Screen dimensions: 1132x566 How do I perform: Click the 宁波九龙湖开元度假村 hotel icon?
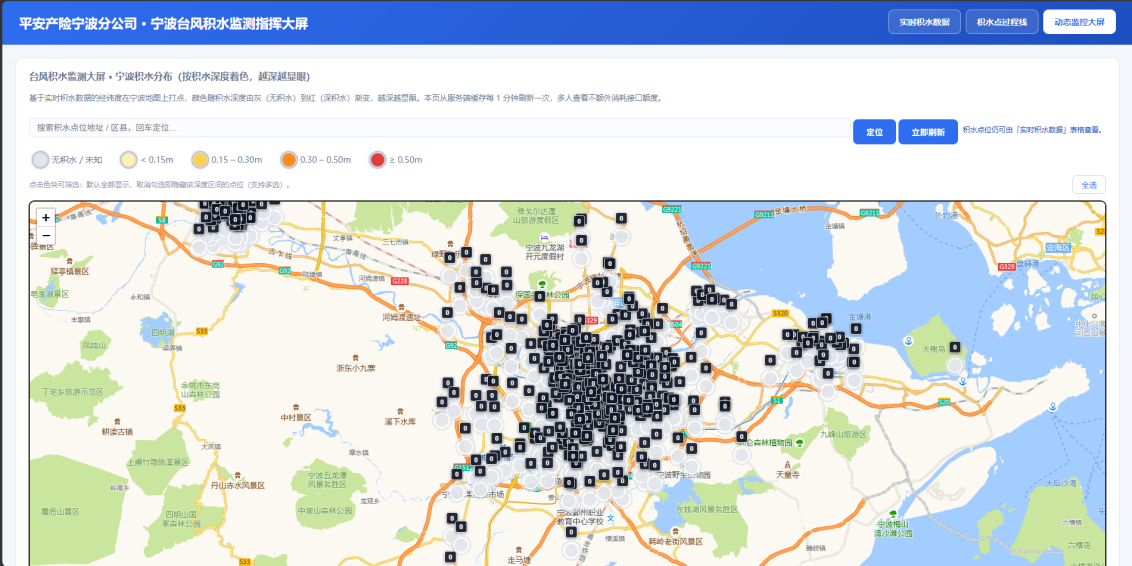click(x=544, y=237)
